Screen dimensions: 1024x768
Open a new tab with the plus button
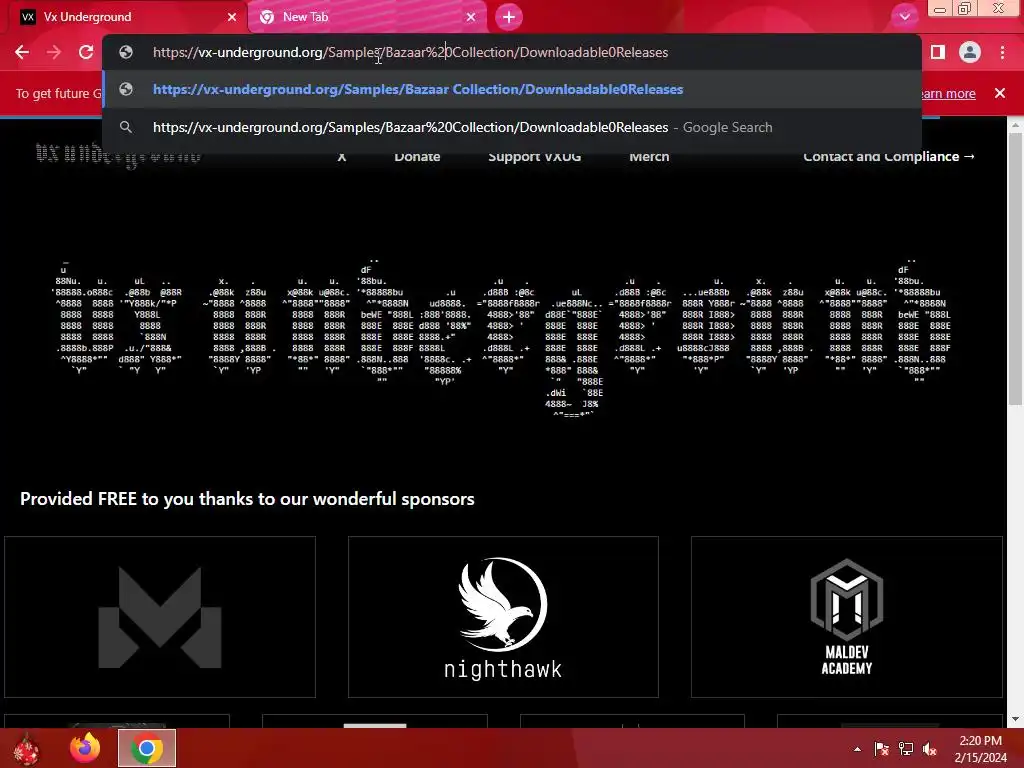pyautogui.click(x=509, y=17)
